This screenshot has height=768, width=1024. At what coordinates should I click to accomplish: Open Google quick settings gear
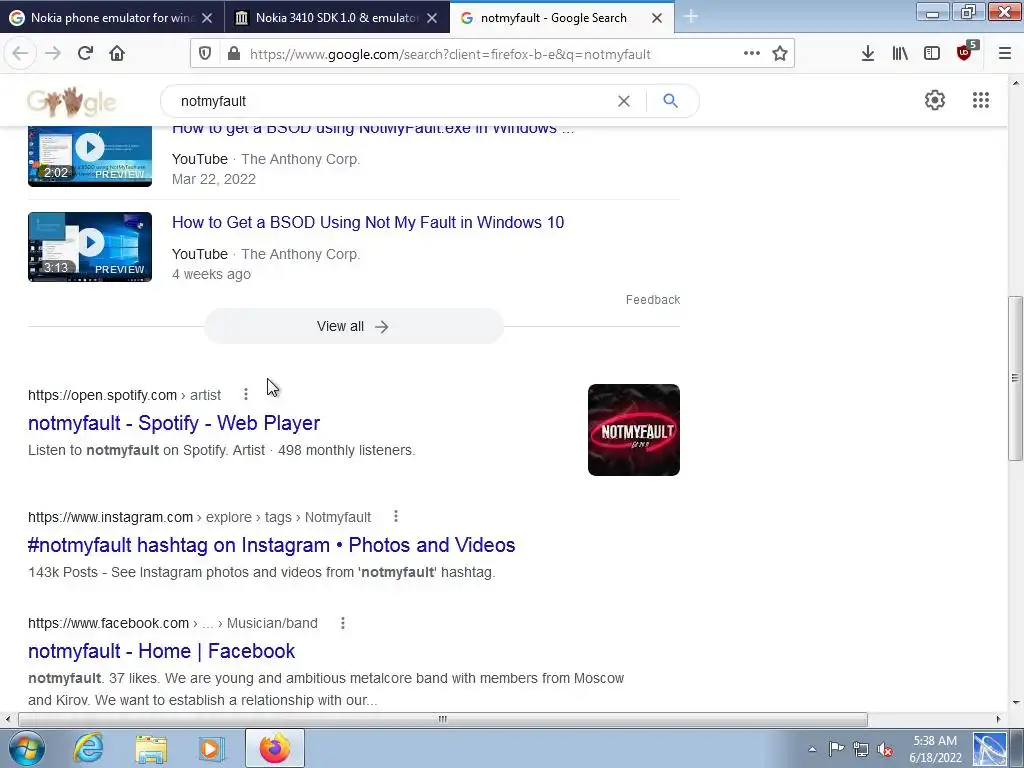coord(935,100)
